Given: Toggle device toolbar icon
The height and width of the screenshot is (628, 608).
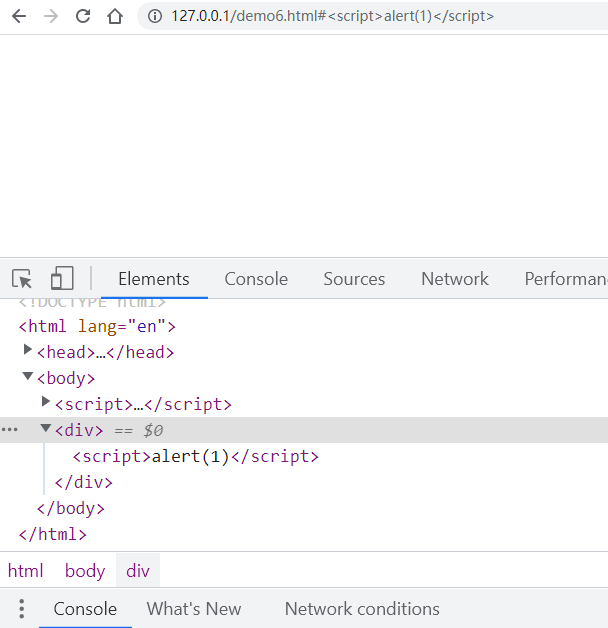Looking at the screenshot, I should click(x=62, y=278).
